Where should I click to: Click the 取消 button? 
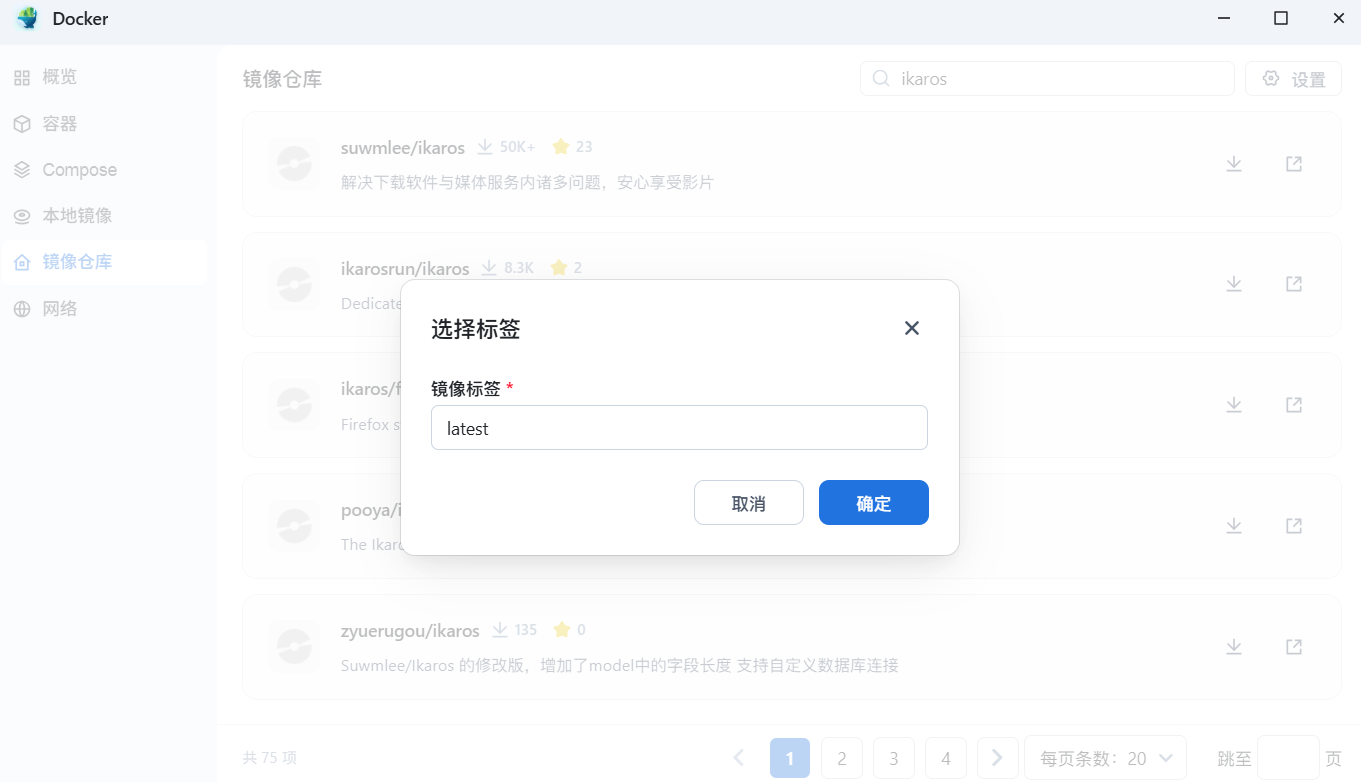coord(749,503)
